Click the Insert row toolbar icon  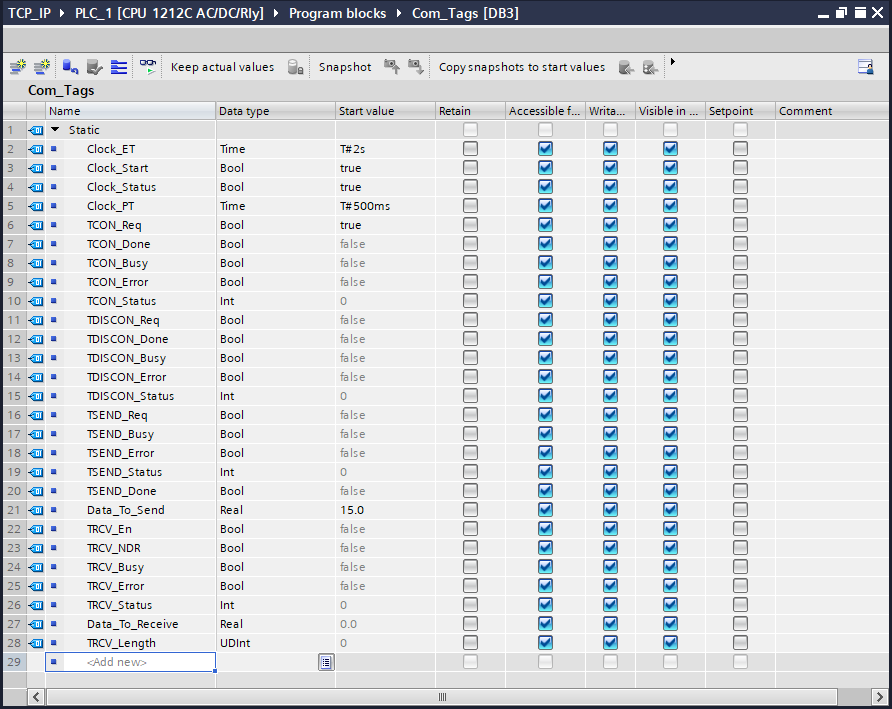tap(18, 67)
